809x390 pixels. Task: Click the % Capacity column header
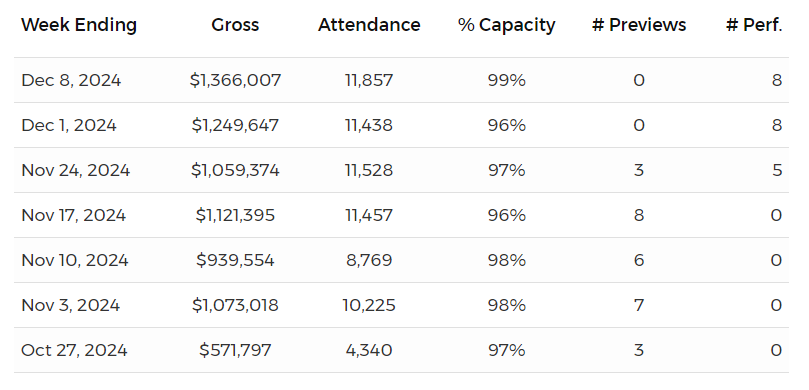pos(507,25)
